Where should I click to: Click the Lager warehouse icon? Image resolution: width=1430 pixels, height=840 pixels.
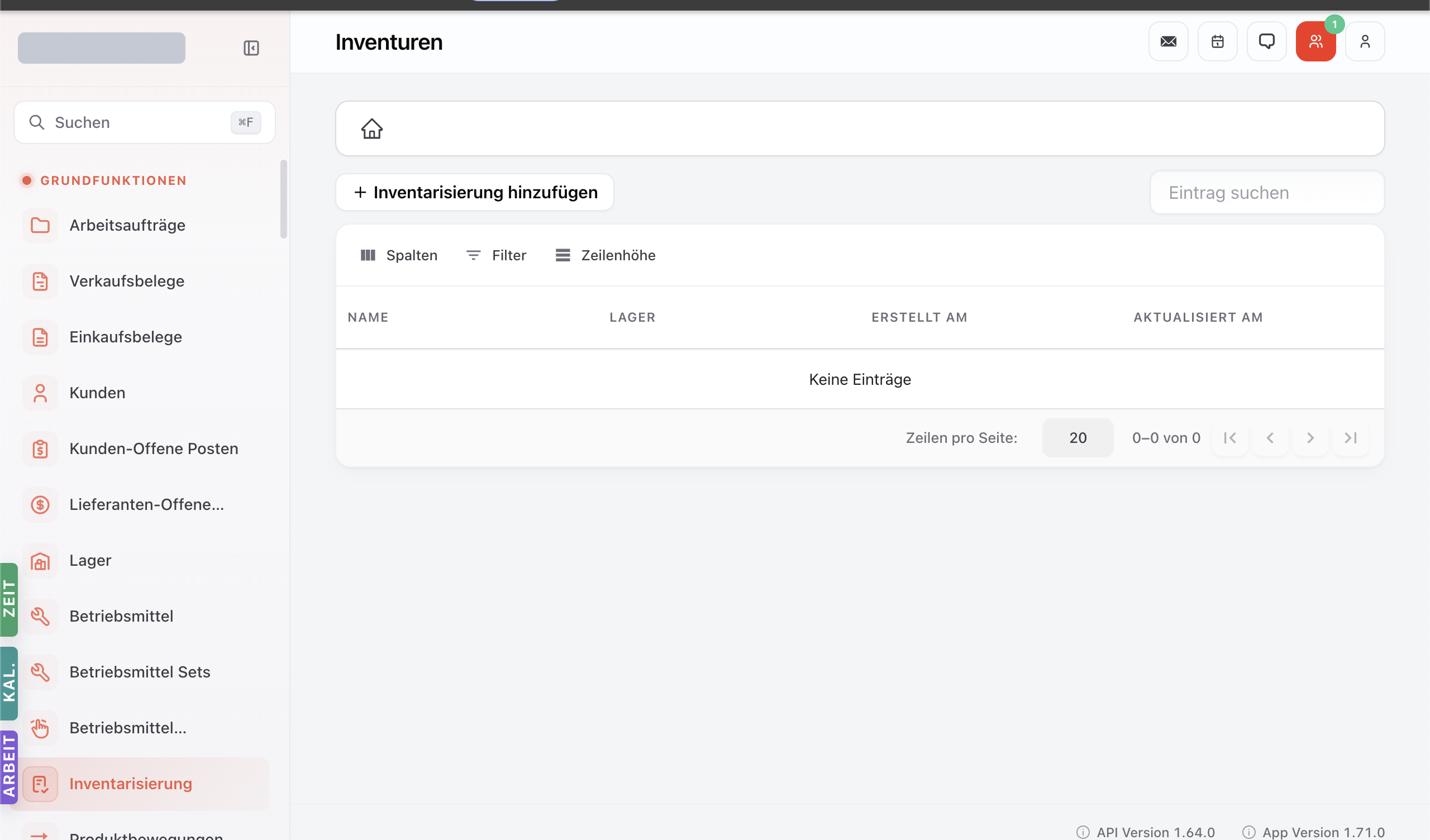click(40, 561)
